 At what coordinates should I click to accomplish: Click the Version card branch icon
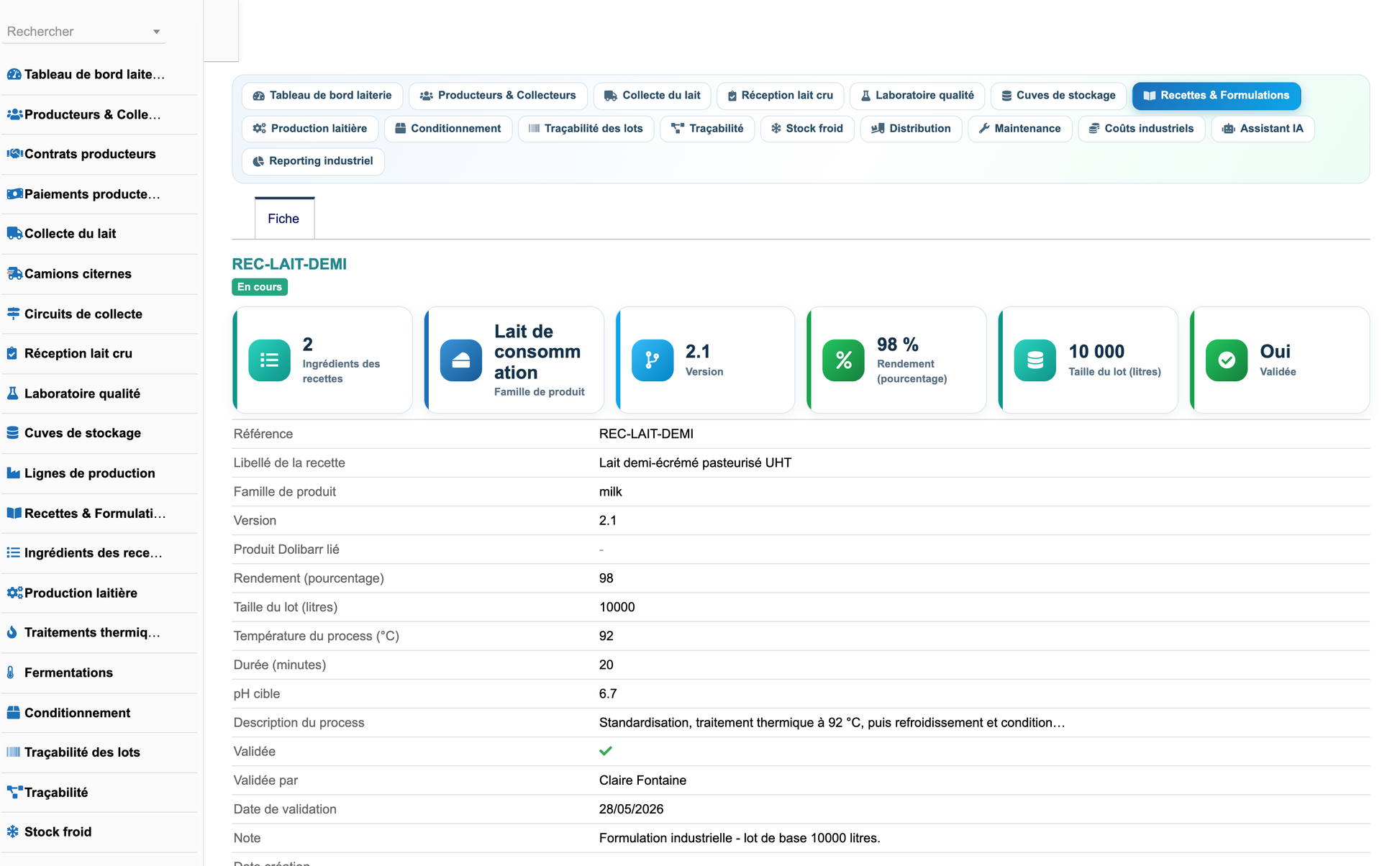click(653, 360)
